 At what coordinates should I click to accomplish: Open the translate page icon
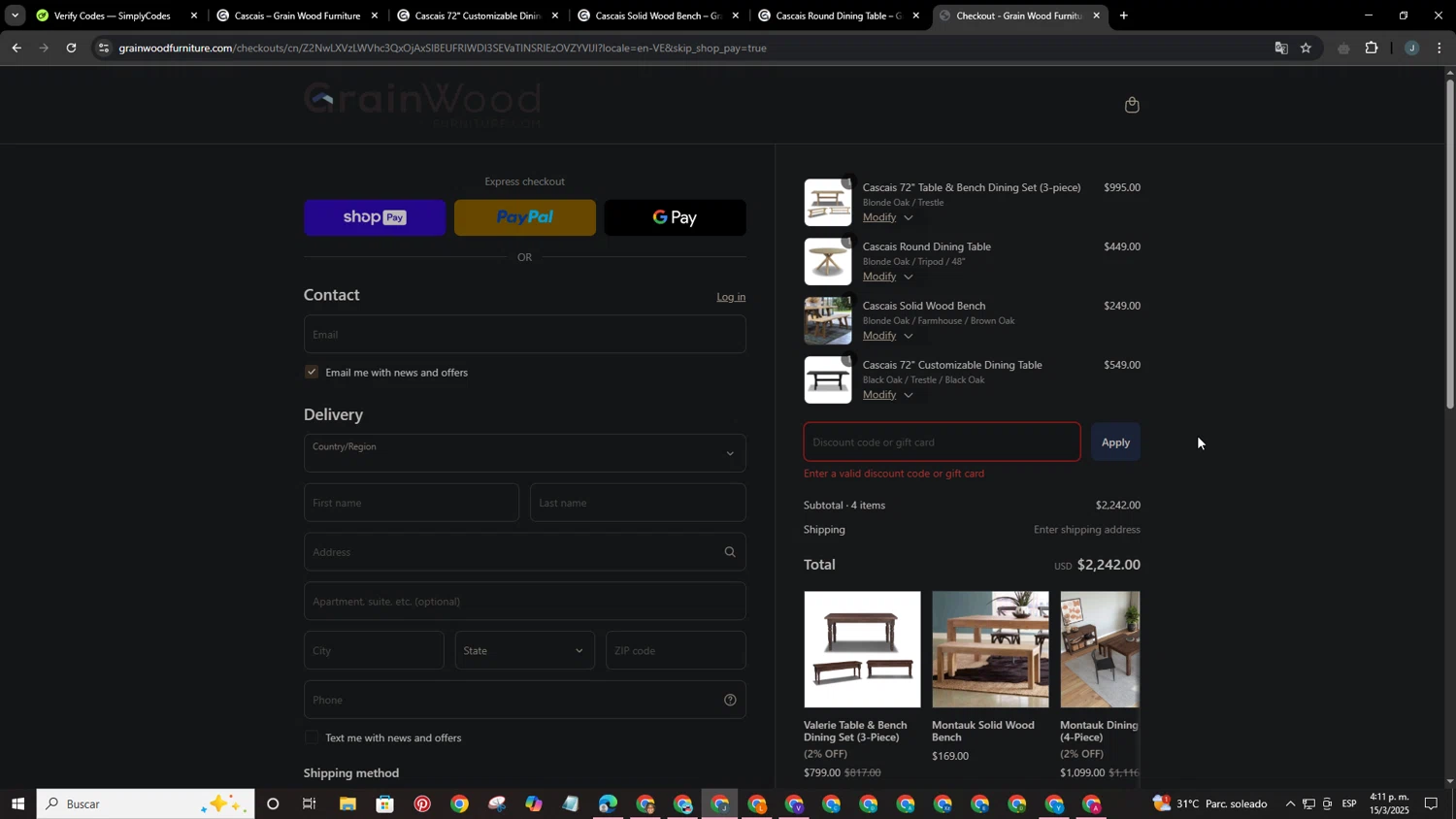(x=1280, y=49)
